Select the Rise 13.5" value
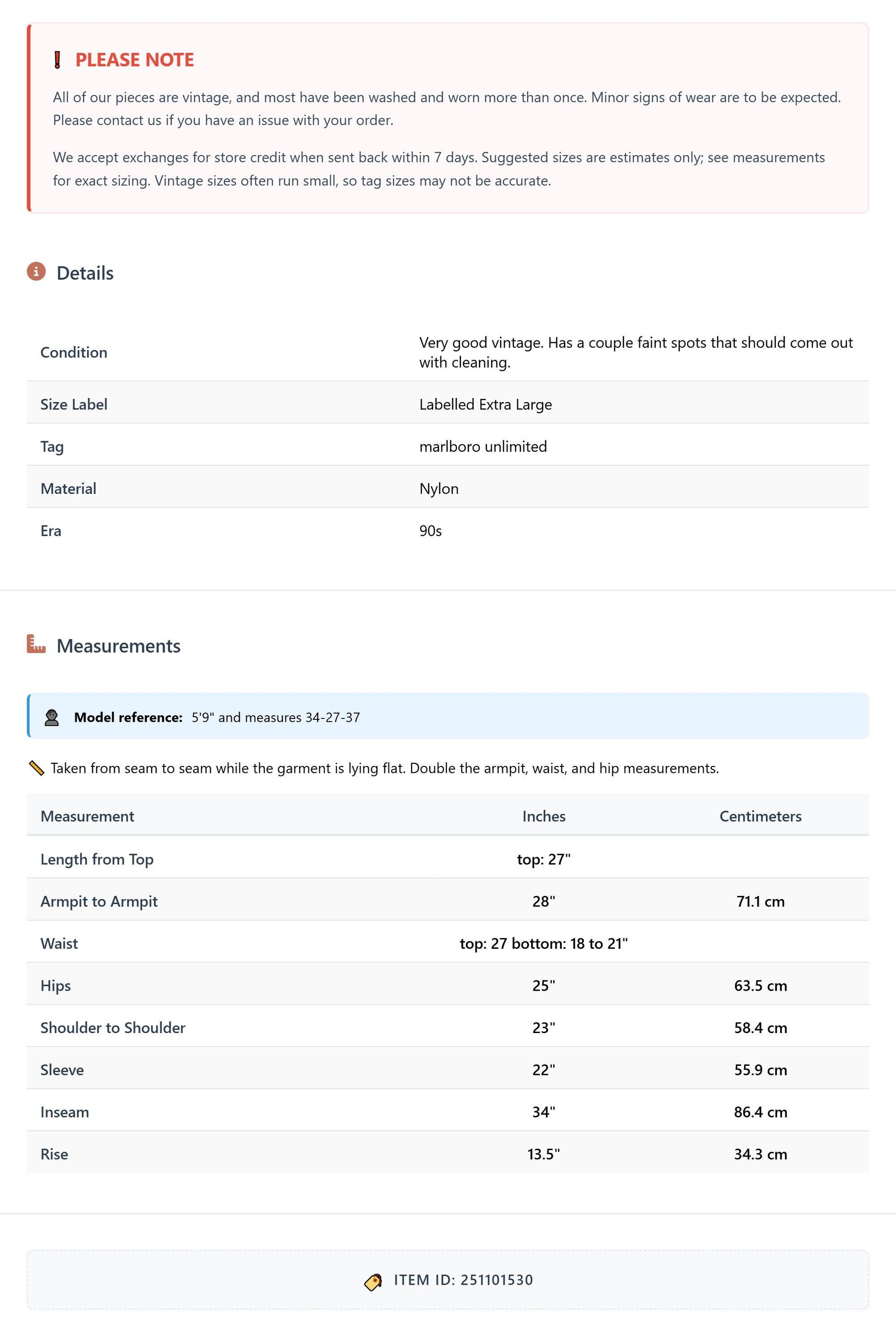Screen dimensions: 896x1332 (x=544, y=1154)
